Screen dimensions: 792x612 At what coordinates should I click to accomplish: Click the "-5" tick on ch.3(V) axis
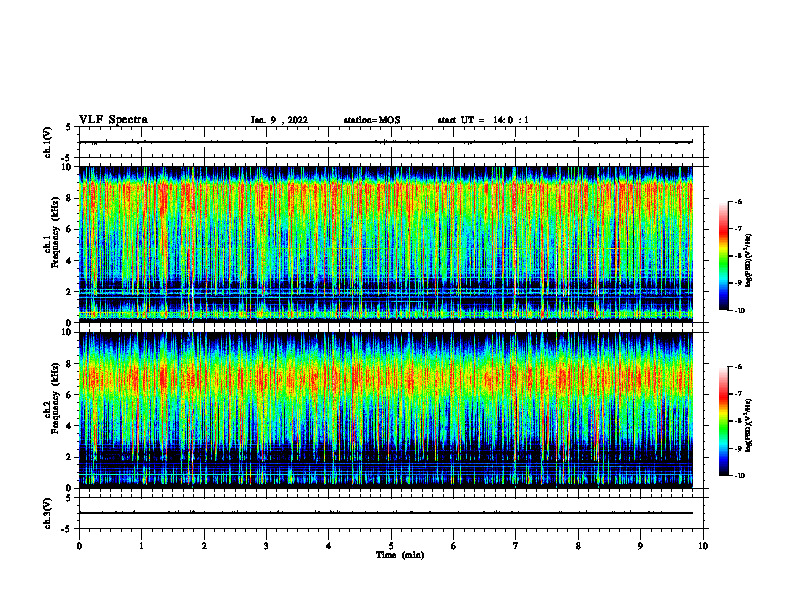[x=68, y=529]
